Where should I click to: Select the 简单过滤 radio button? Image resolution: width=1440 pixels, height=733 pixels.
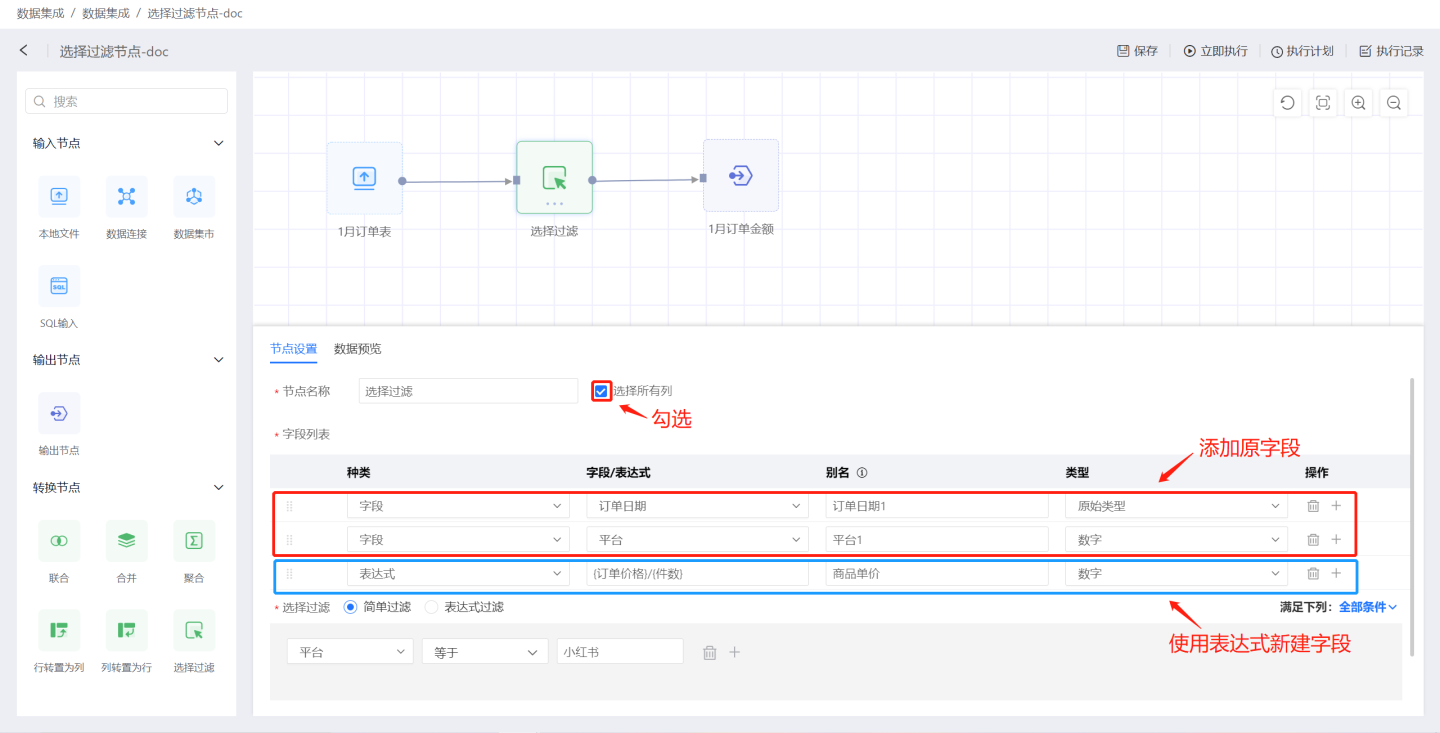click(350, 607)
